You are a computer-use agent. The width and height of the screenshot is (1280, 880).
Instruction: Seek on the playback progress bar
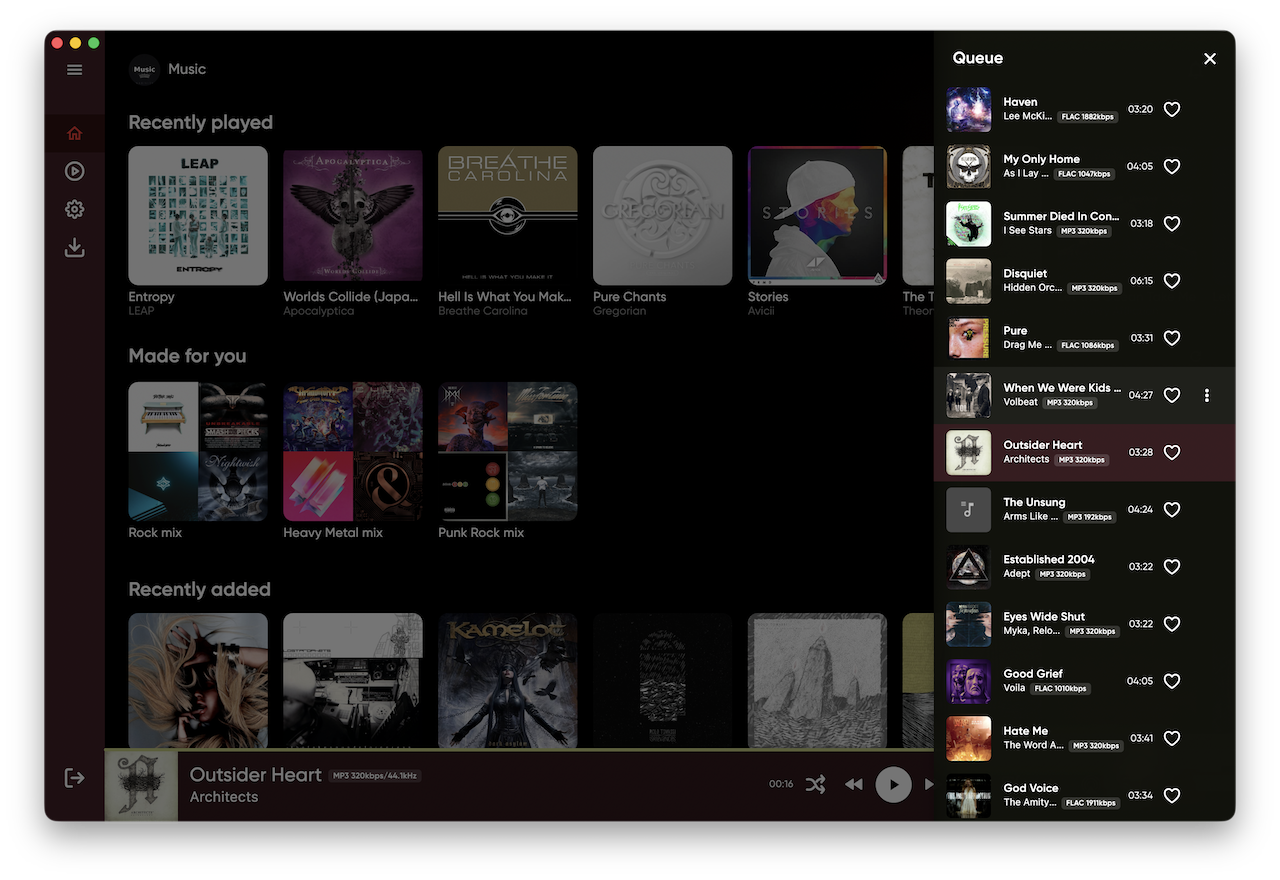(519, 749)
